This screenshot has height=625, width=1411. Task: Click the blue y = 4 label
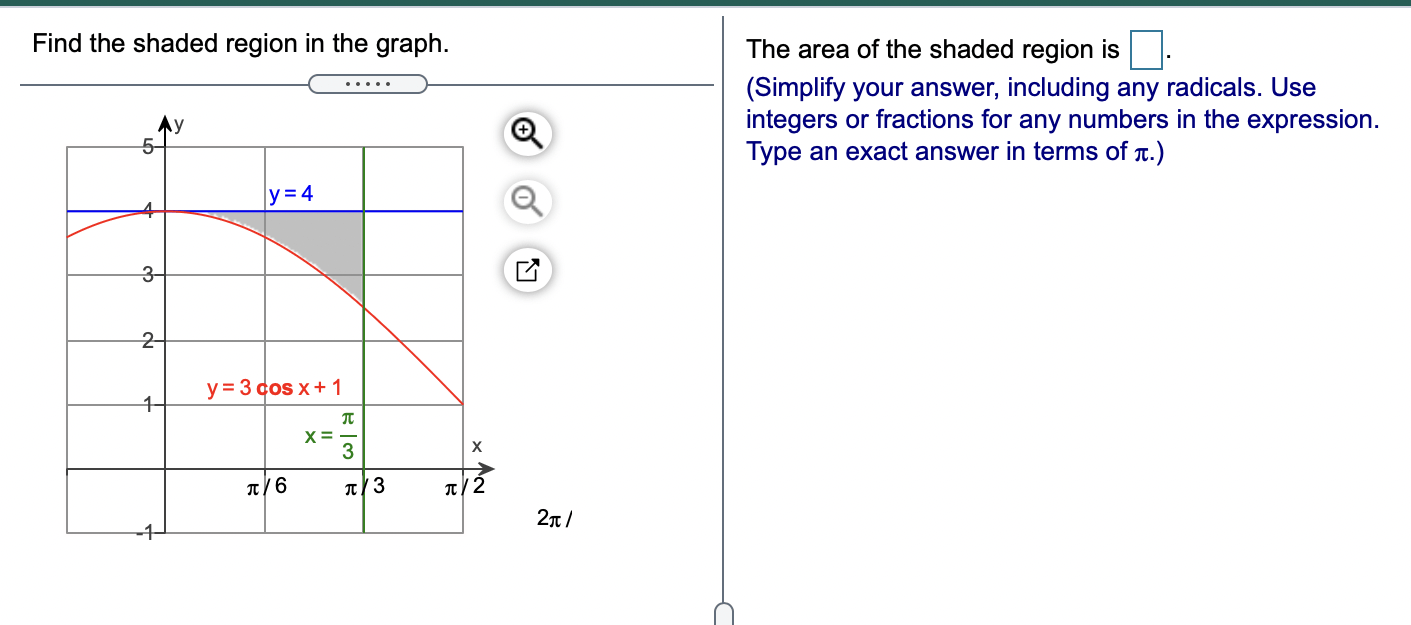coord(291,194)
